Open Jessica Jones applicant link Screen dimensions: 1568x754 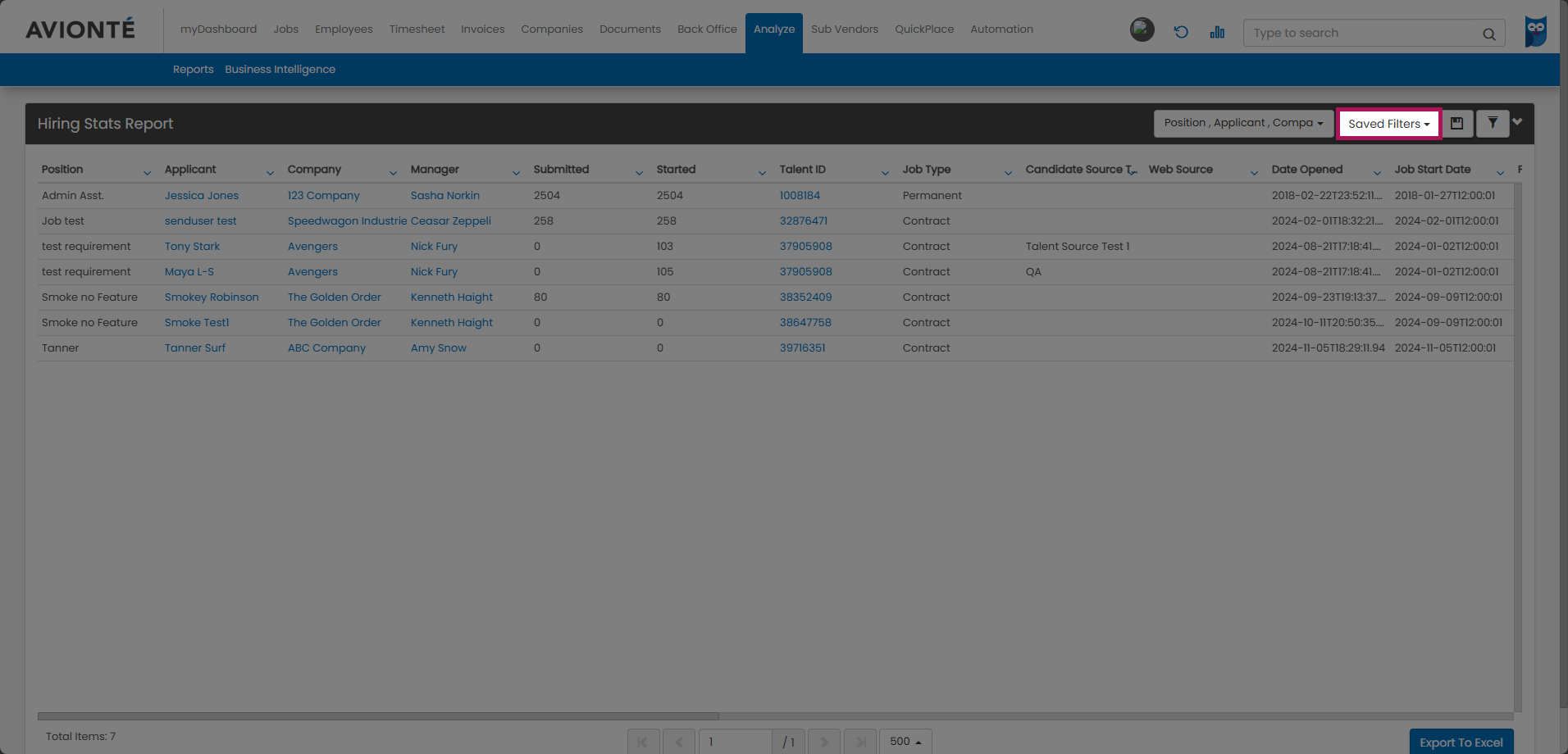pyautogui.click(x=202, y=196)
